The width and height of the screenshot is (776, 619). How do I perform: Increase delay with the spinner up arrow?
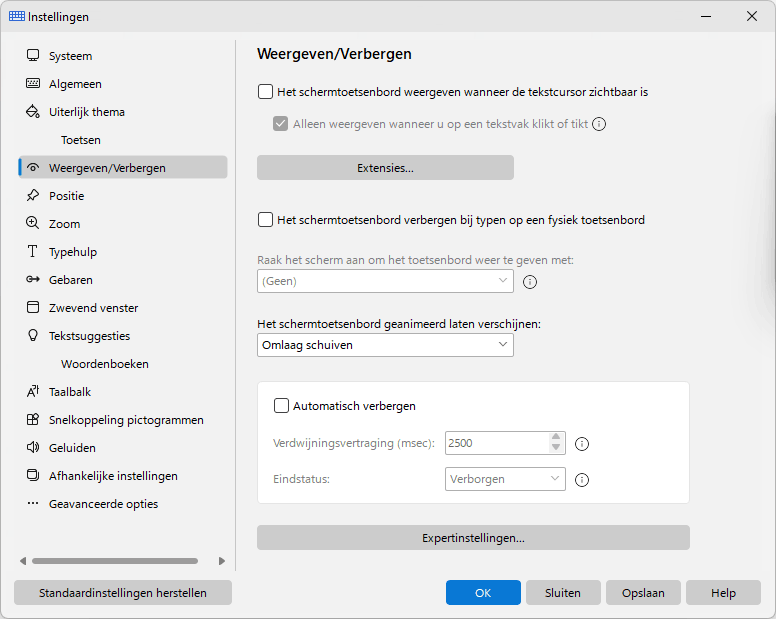tap(556, 437)
